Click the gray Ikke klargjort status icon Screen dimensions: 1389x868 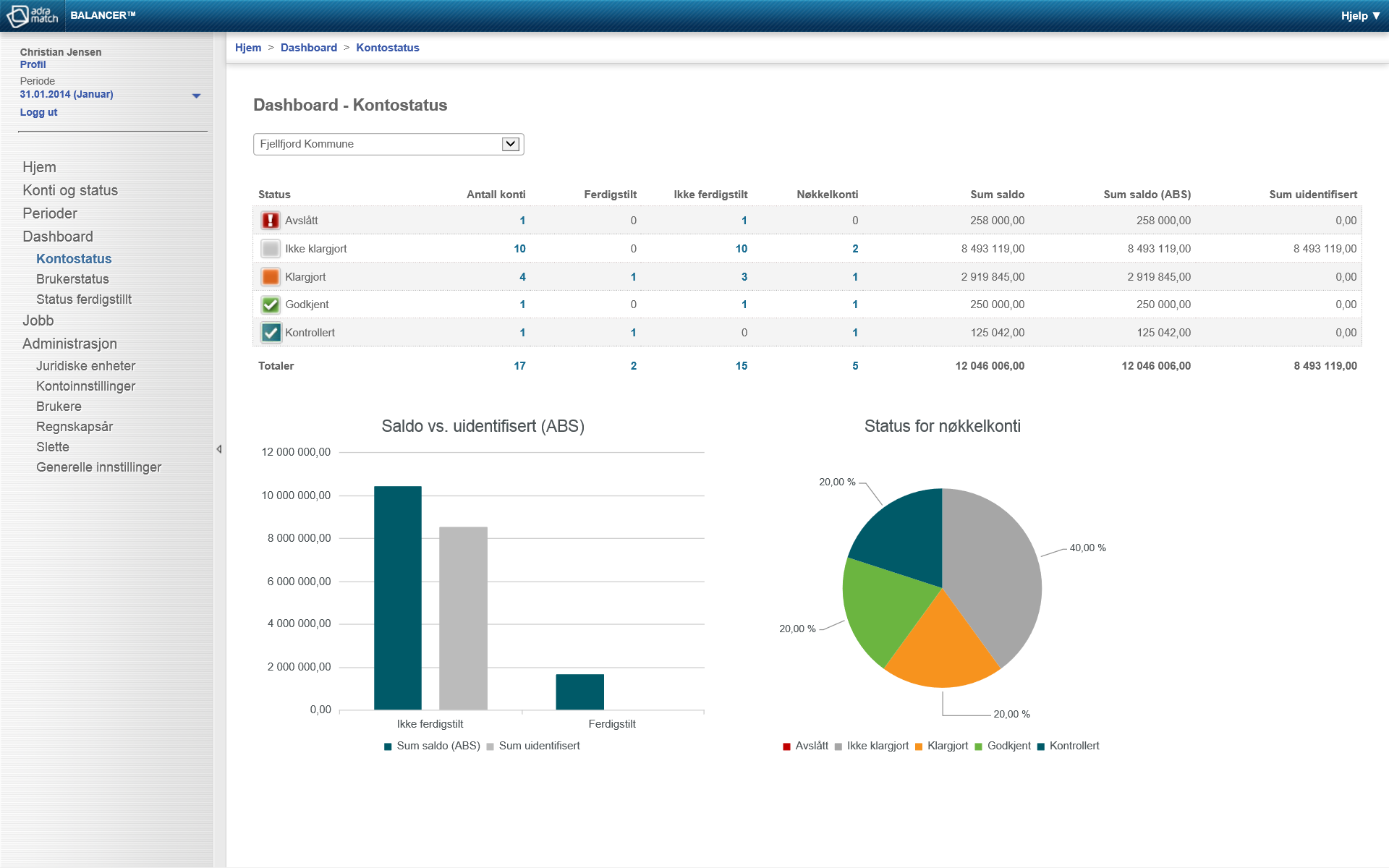point(271,249)
